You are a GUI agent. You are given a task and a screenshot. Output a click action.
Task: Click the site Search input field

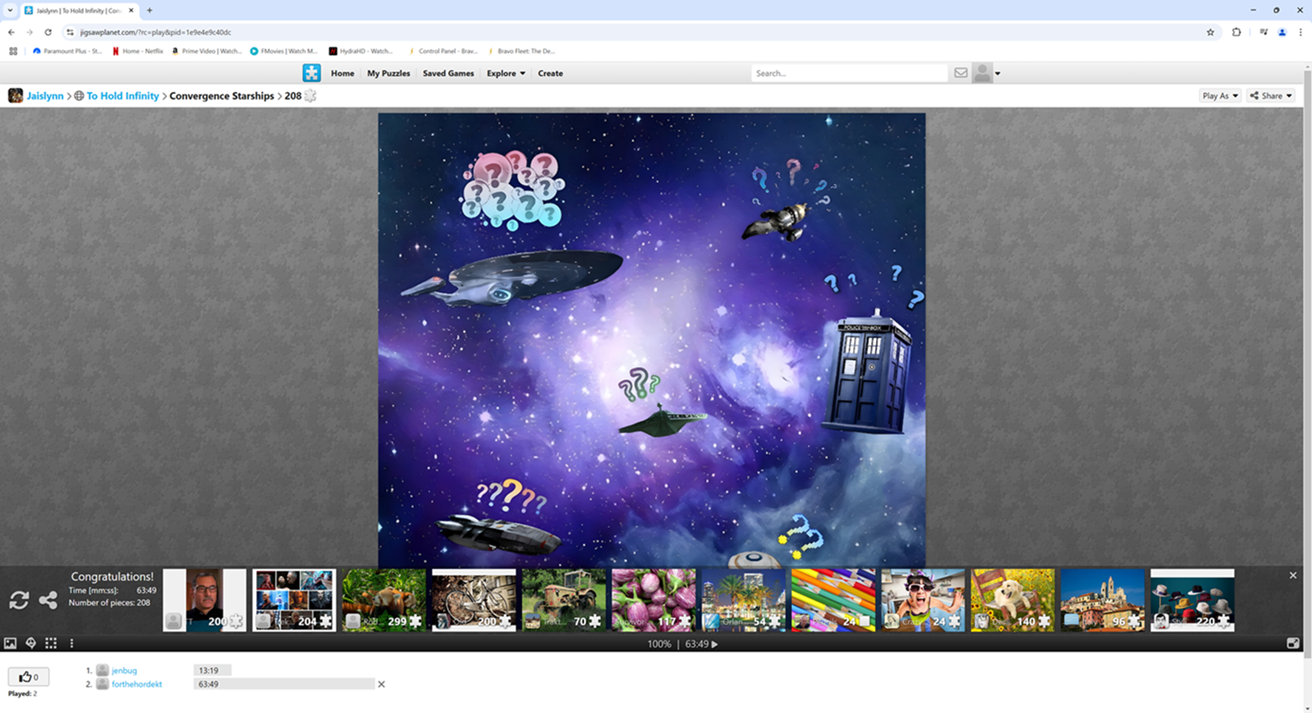coord(849,73)
